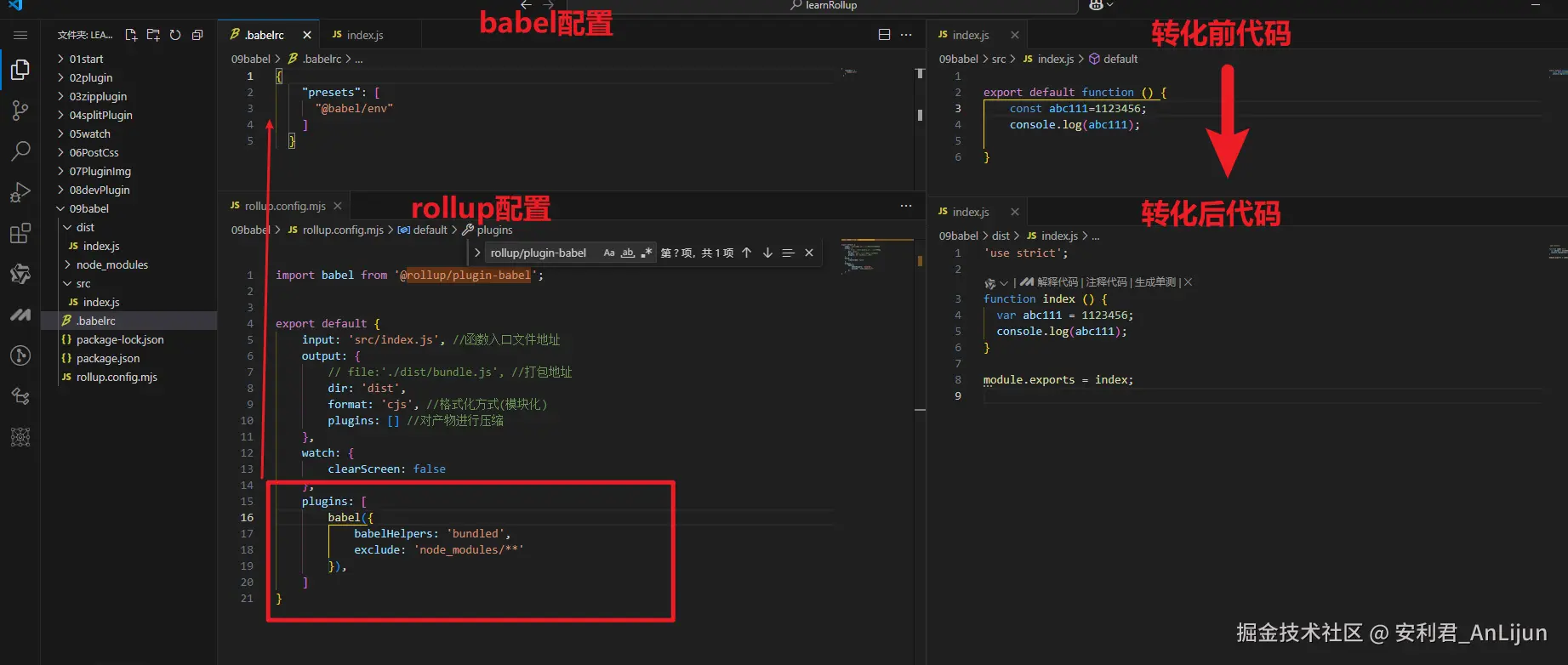
Task: Open the hamburger application menu
Action: tap(20, 35)
